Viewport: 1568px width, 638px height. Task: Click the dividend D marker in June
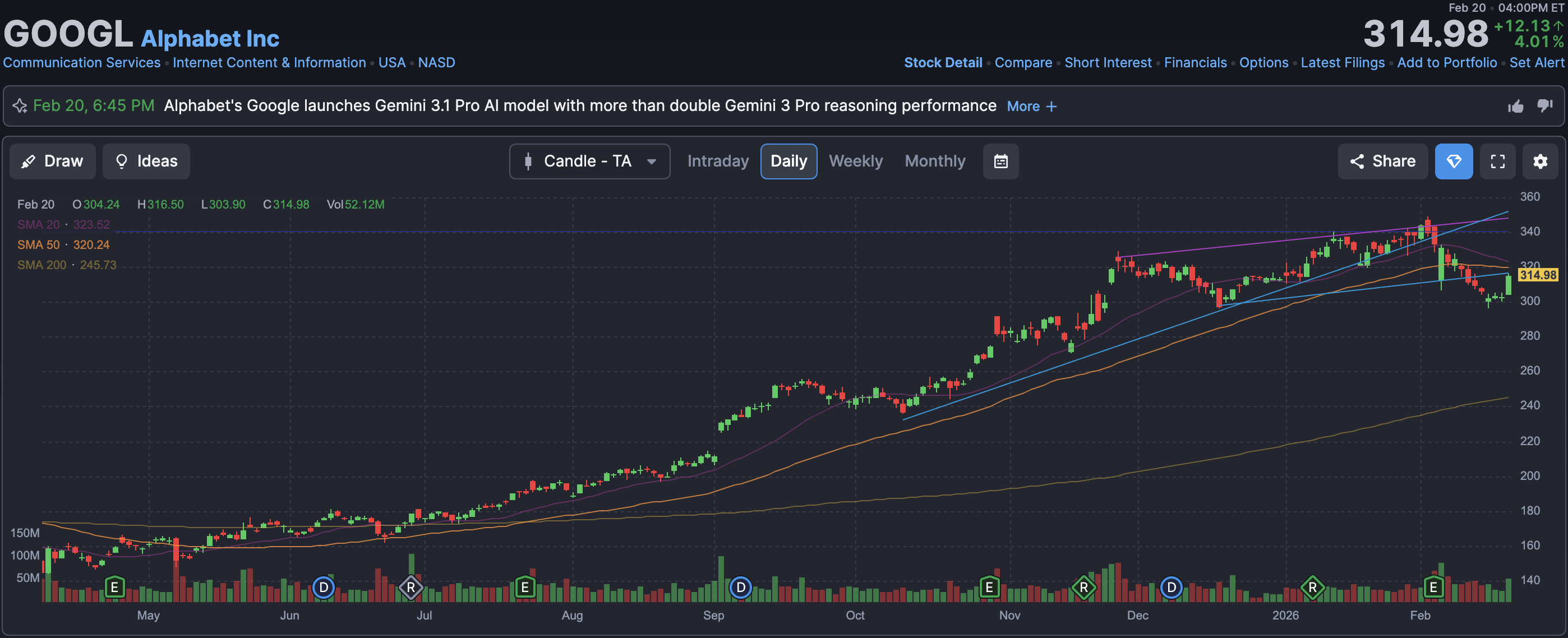[323, 588]
